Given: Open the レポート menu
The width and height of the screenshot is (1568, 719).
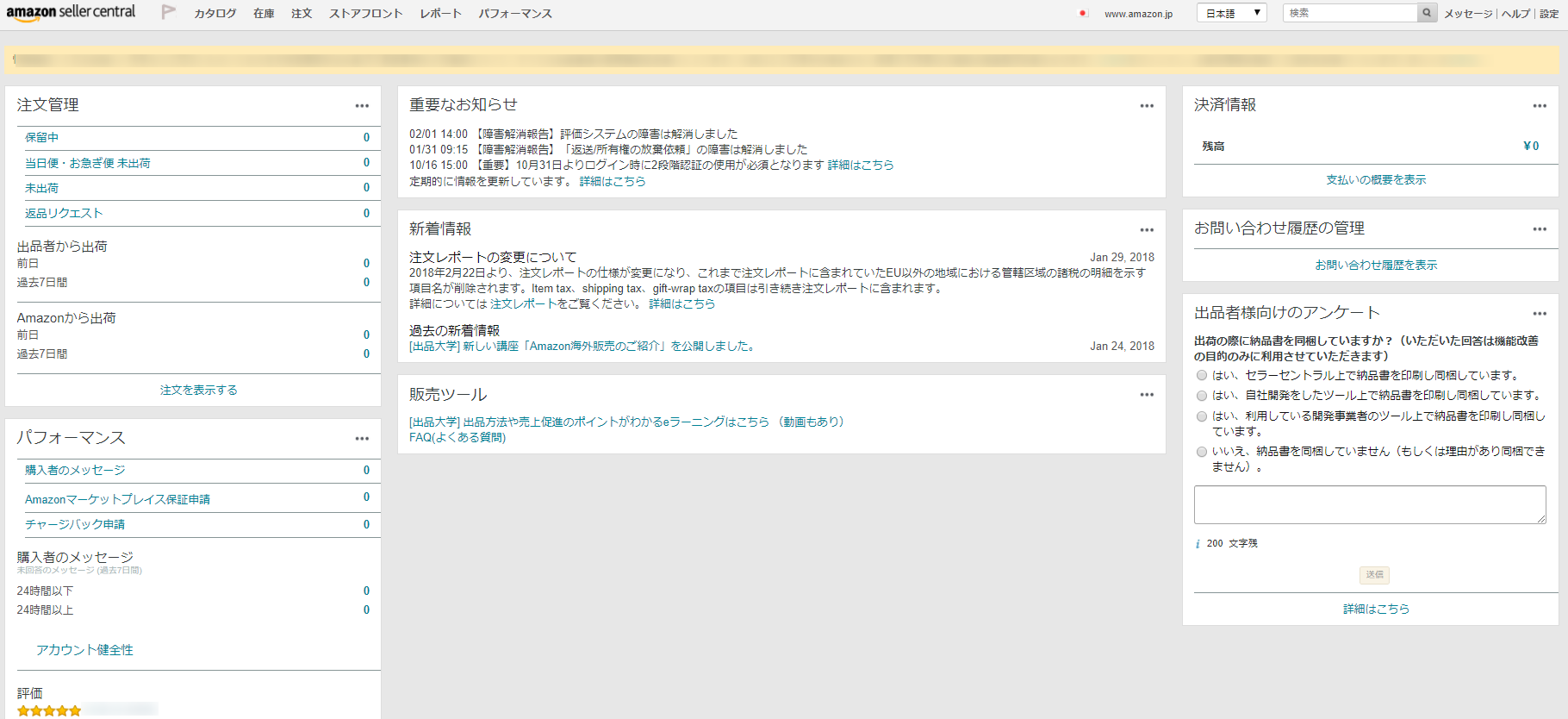Looking at the screenshot, I should pyautogui.click(x=440, y=14).
